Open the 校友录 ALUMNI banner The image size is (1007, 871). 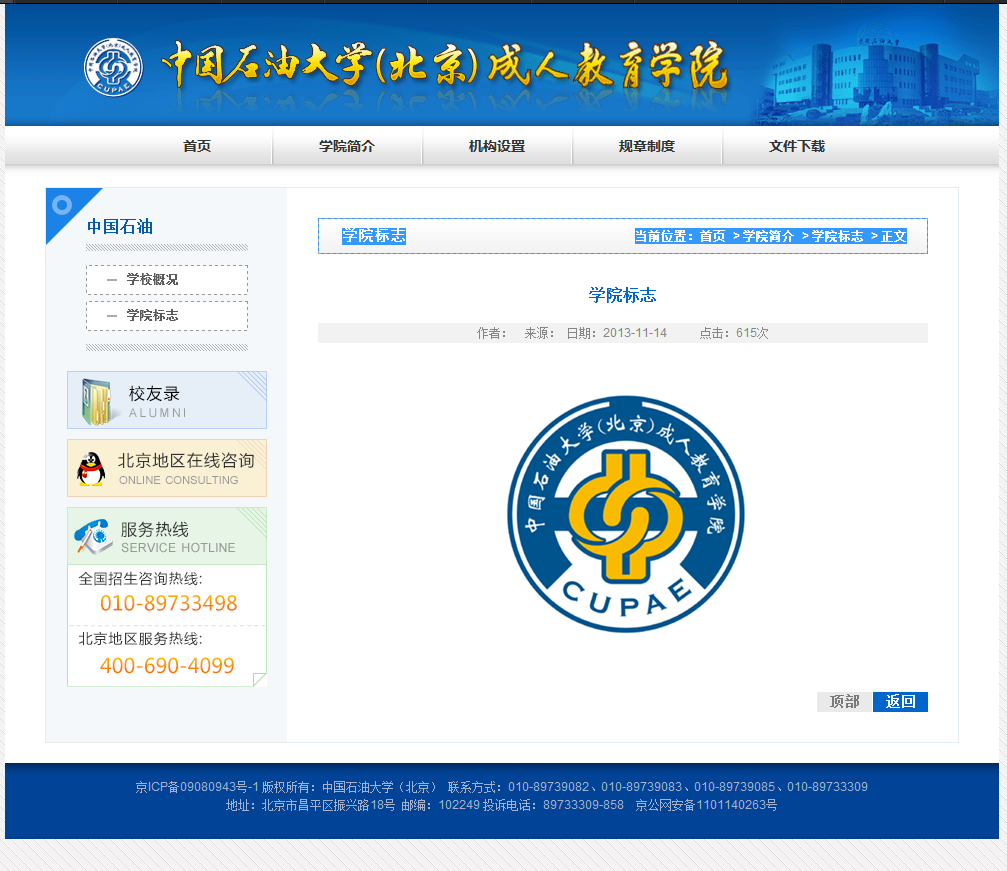tap(167, 400)
